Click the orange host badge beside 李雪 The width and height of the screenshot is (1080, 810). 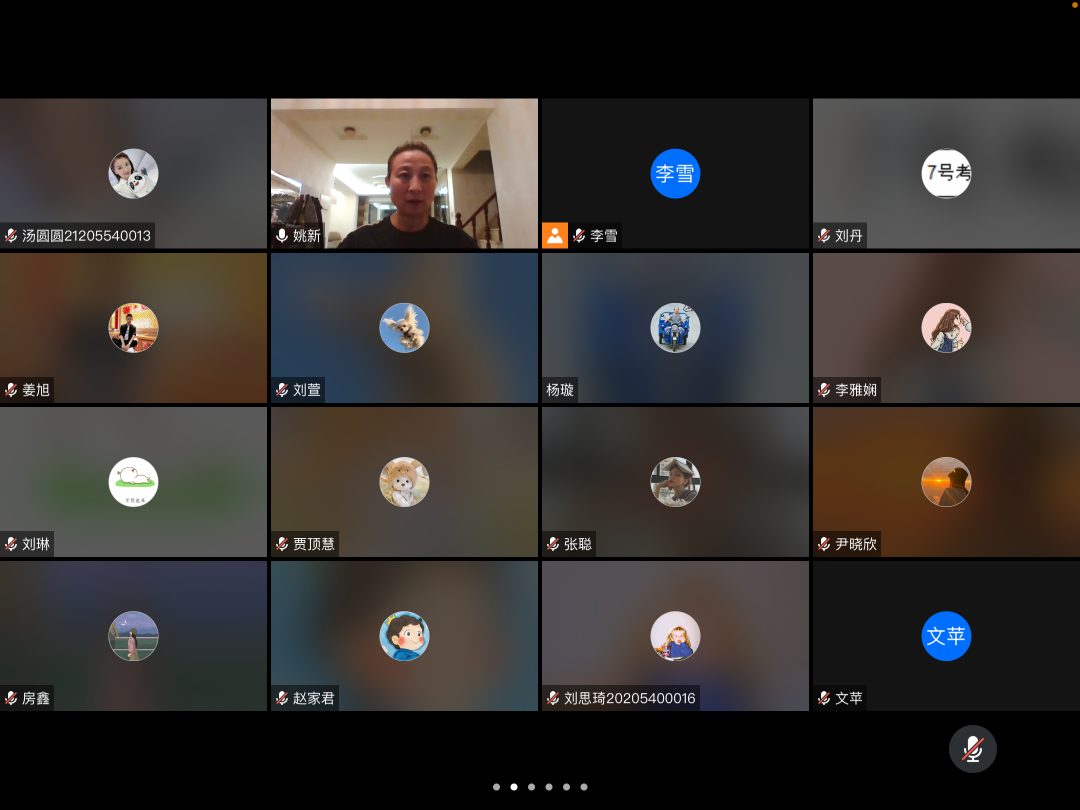[554, 236]
